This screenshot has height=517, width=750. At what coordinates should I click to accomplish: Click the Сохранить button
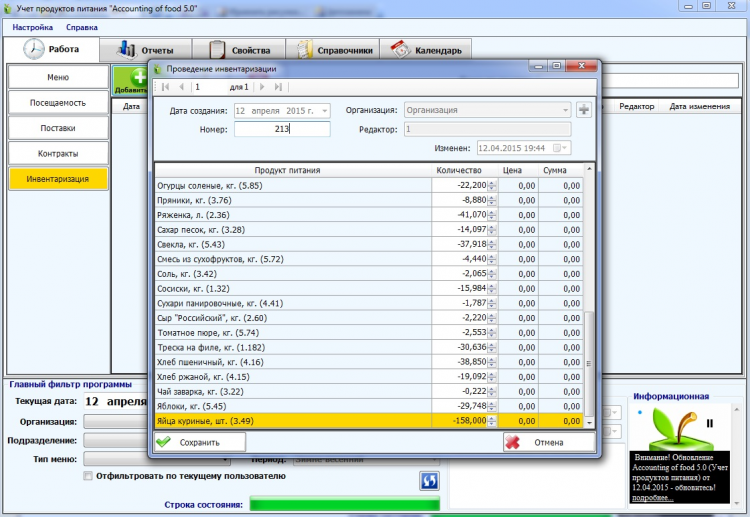(200, 442)
